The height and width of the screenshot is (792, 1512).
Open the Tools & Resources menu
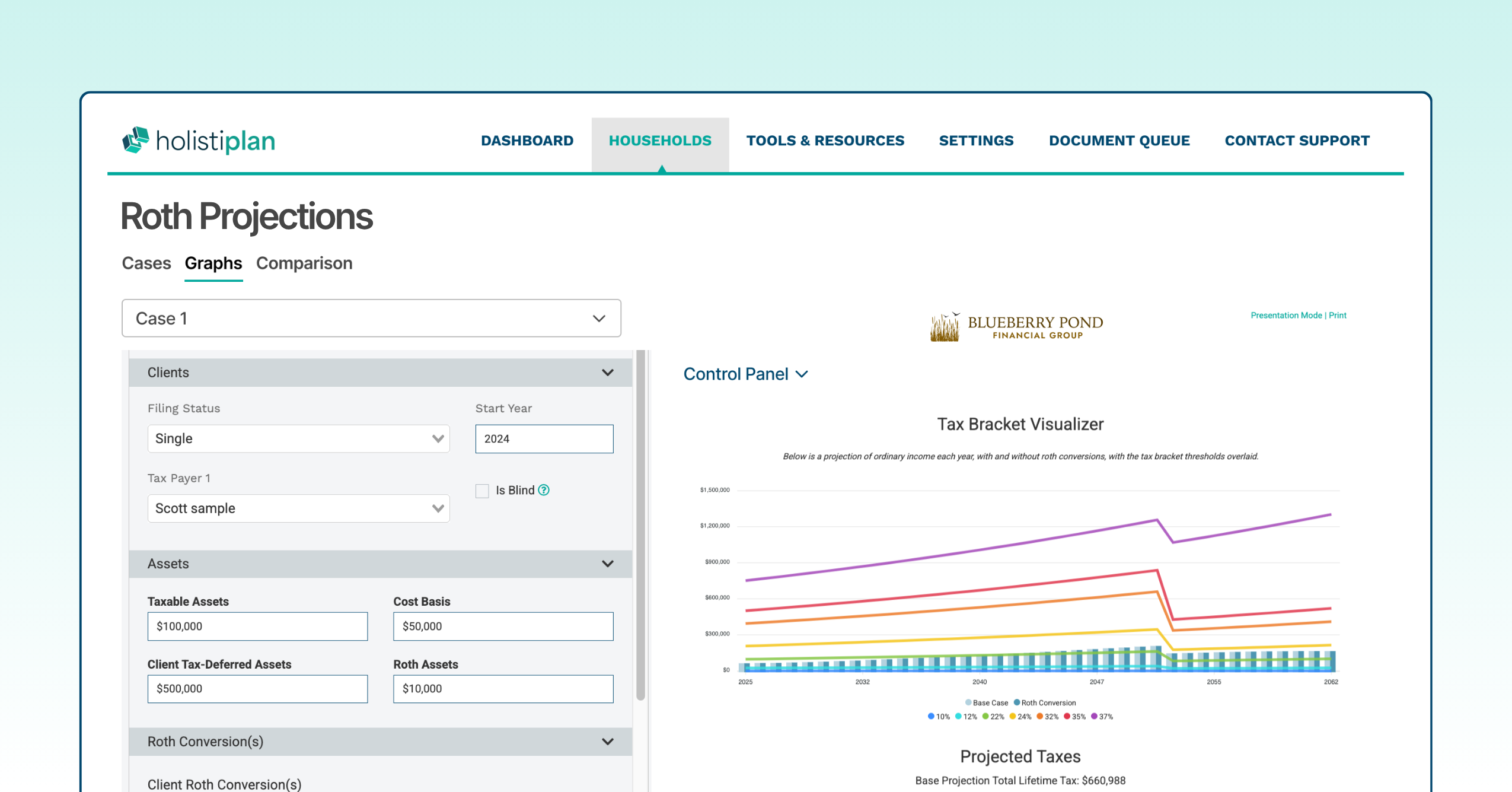(x=825, y=141)
